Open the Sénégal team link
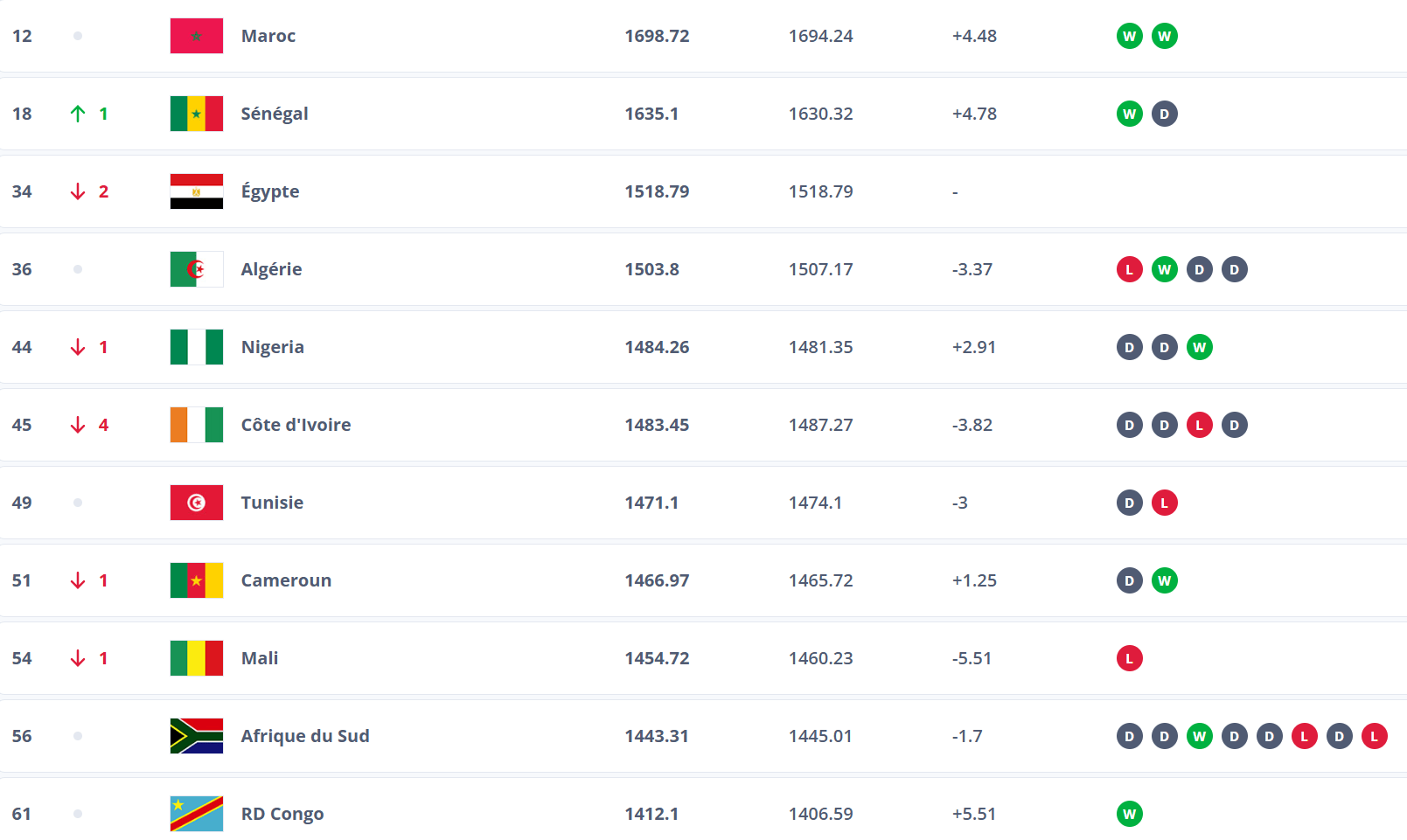The image size is (1407, 840). pos(275,114)
